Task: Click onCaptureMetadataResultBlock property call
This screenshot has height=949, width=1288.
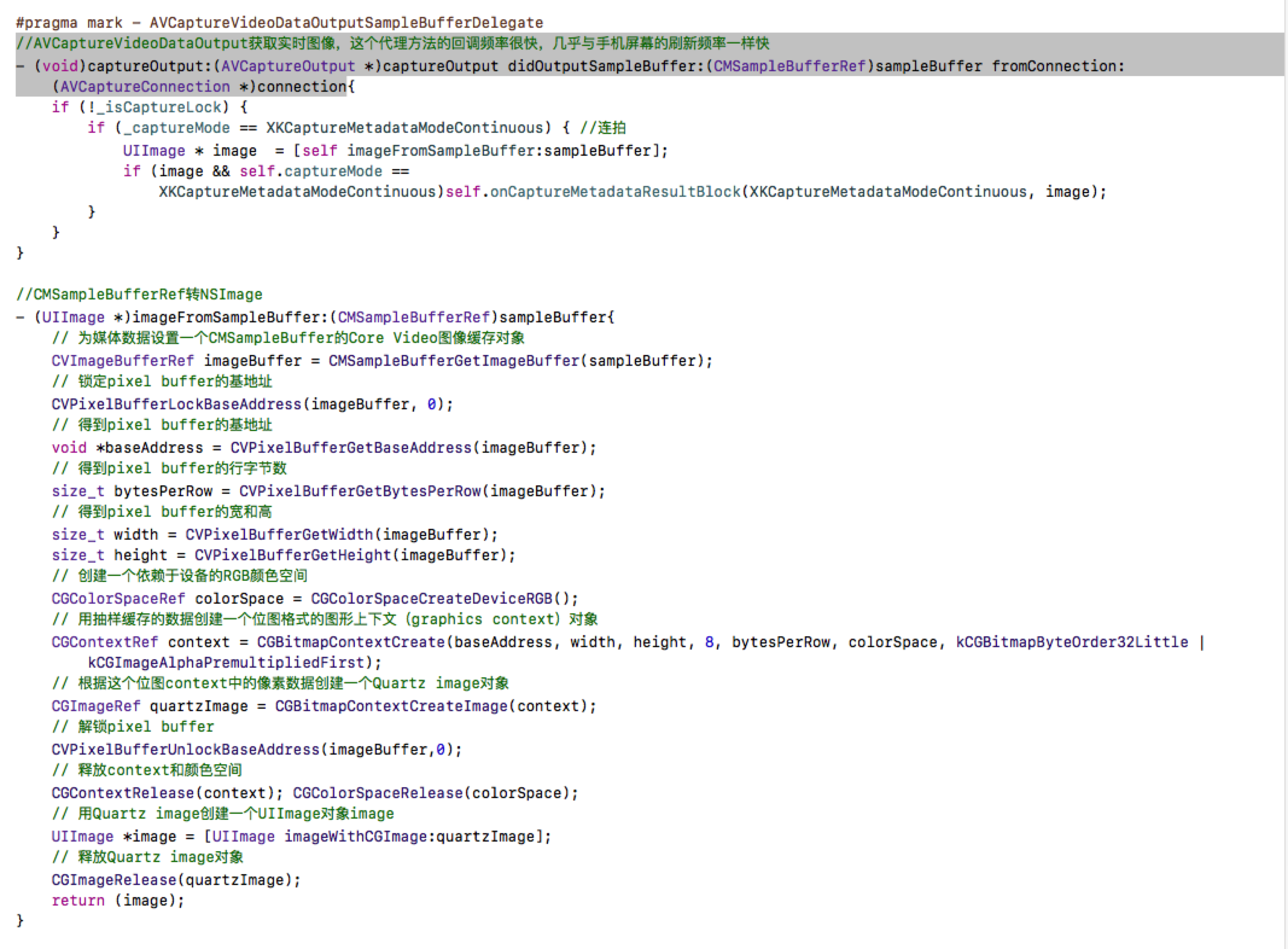Action: (614, 192)
